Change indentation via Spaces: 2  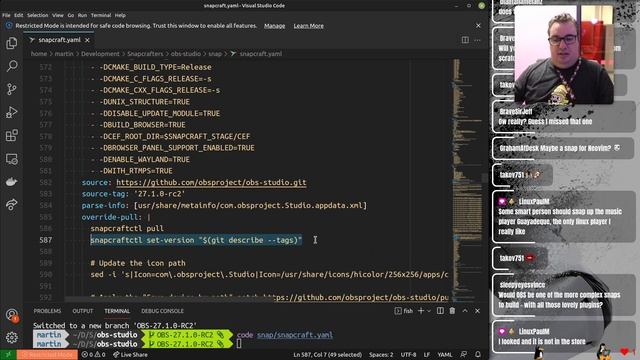tap(381, 355)
